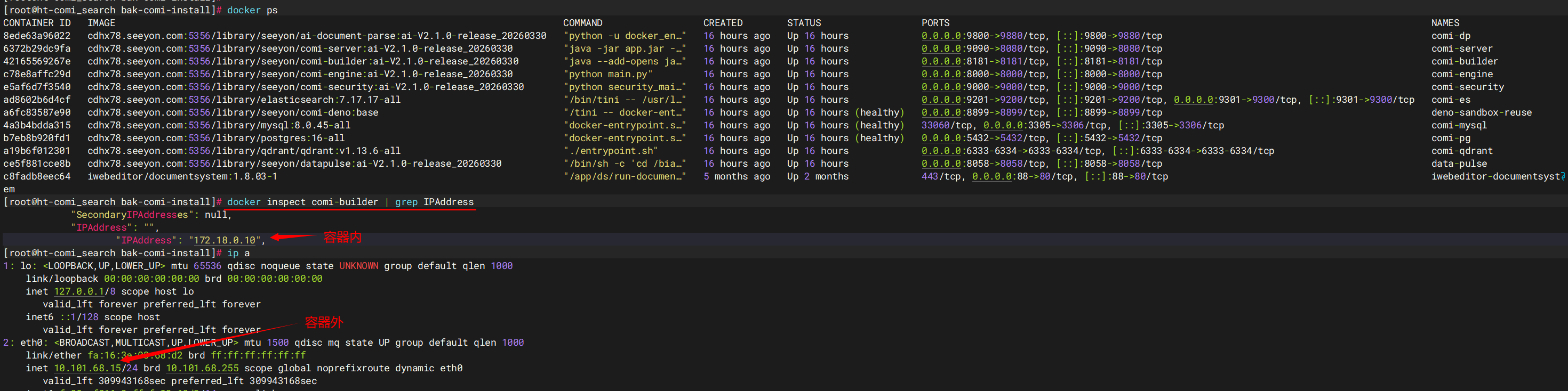Screen dimensions: 1568x391
Task: Click the PORTS column header
Action: coord(935,23)
